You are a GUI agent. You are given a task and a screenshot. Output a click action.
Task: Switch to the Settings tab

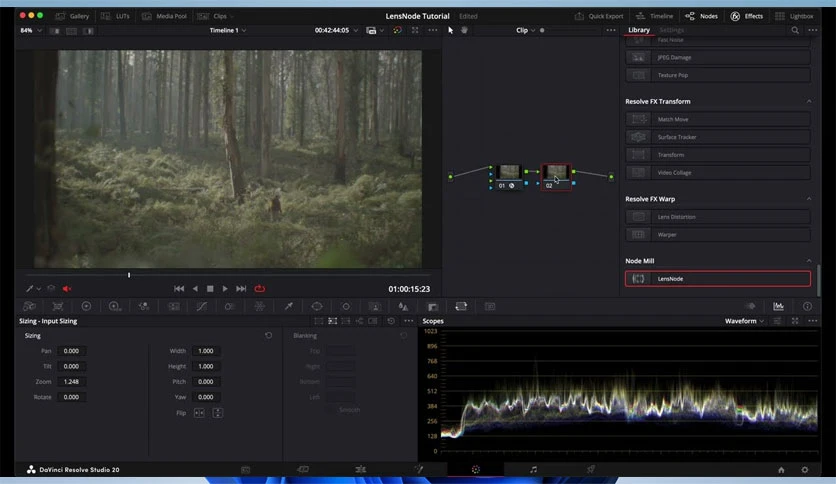(671, 30)
